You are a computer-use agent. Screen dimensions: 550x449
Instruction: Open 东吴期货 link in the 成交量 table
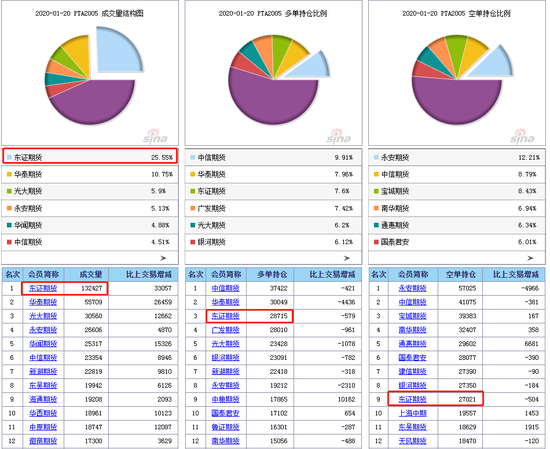tap(43, 386)
